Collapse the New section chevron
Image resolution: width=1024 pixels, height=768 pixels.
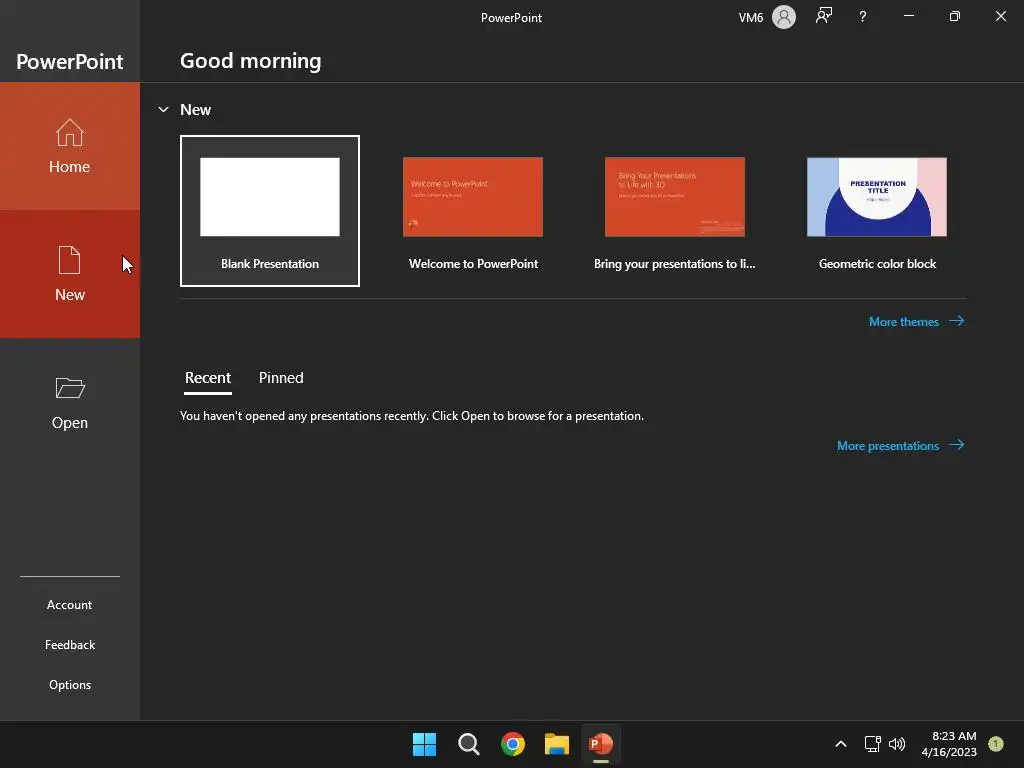[163, 110]
